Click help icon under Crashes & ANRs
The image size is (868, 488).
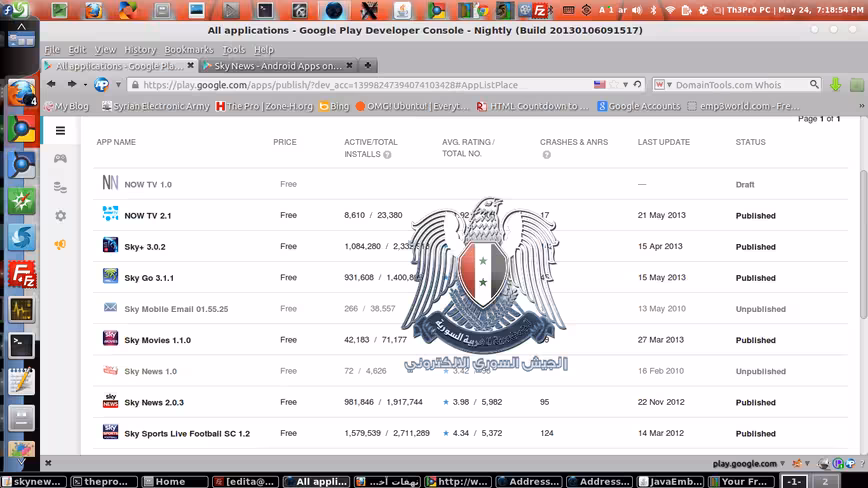[547, 155]
